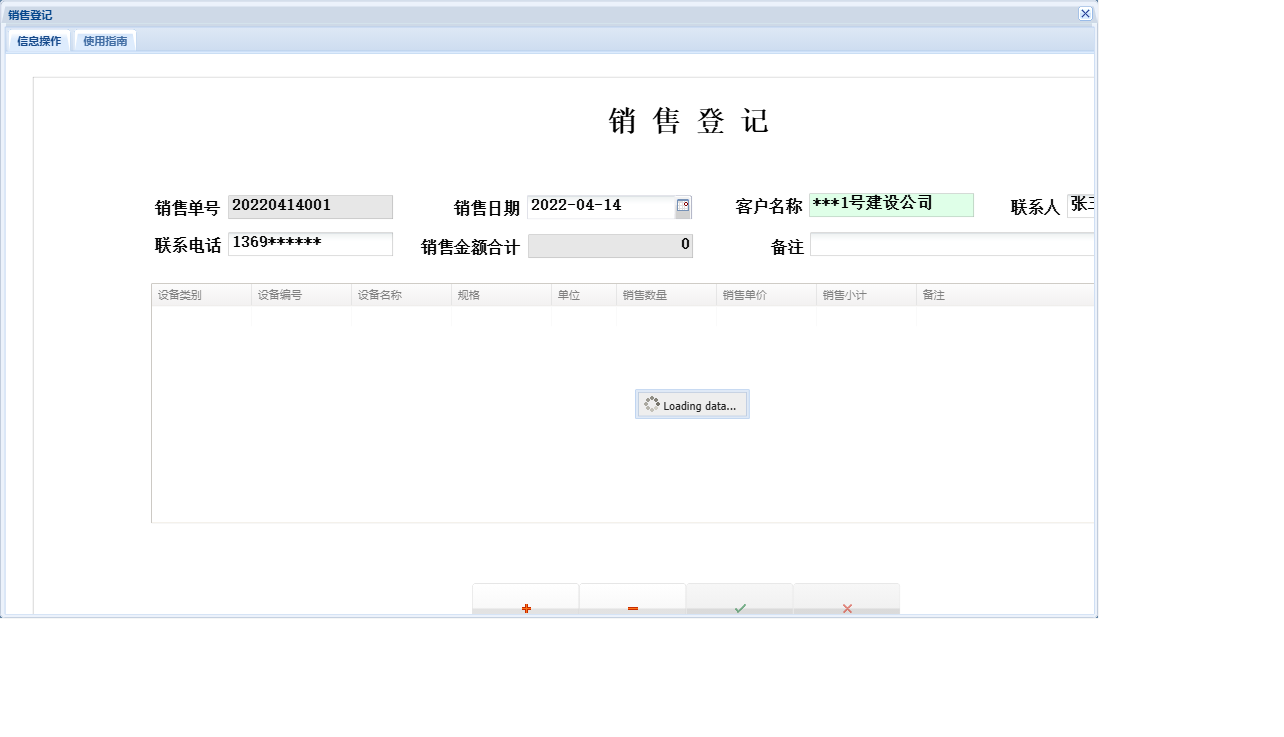Click the minus icon to remove selected row
1284x737 pixels.
click(632, 606)
